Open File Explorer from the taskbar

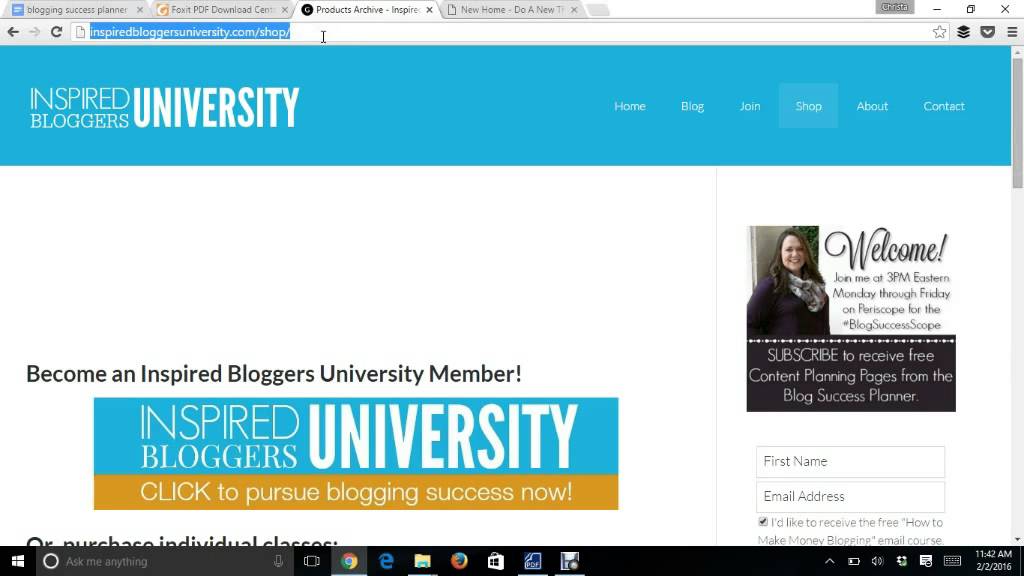coord(423,561)
